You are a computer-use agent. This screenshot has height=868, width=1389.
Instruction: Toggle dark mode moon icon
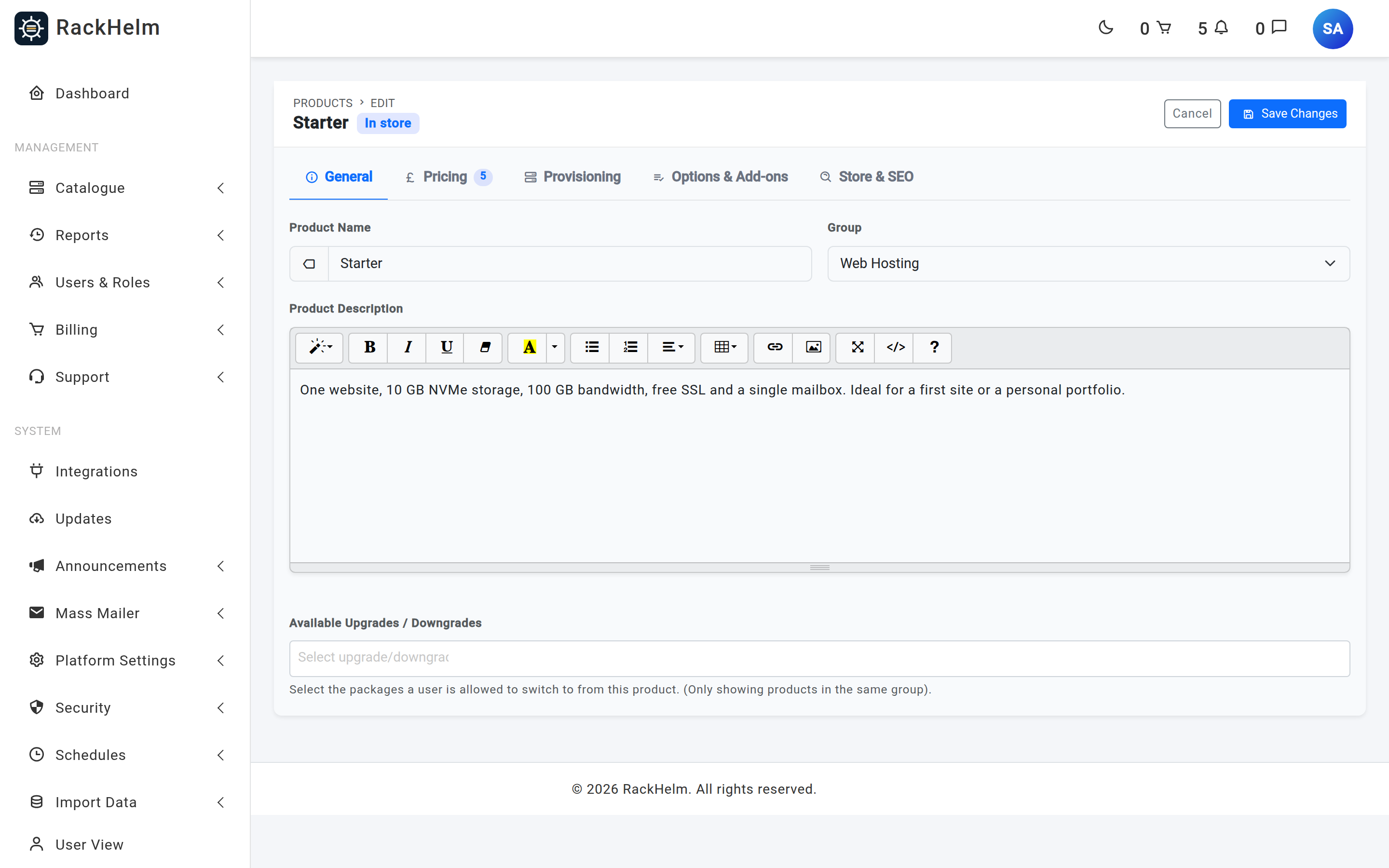tap(1105, 27)
